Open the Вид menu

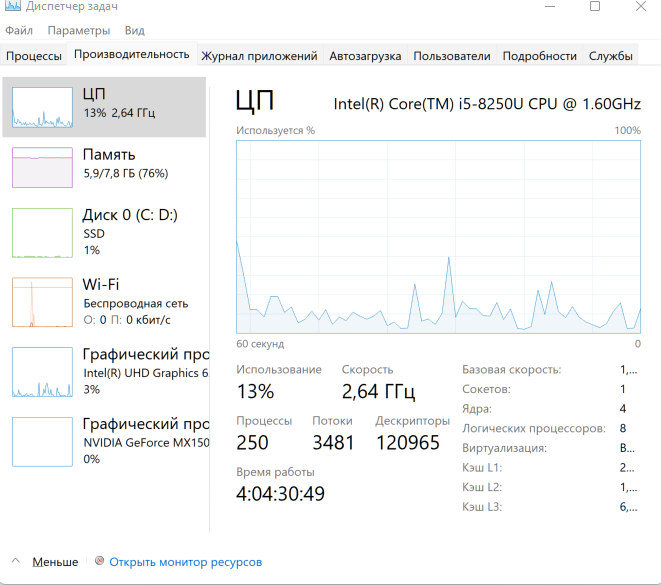[x=135, y=30]
